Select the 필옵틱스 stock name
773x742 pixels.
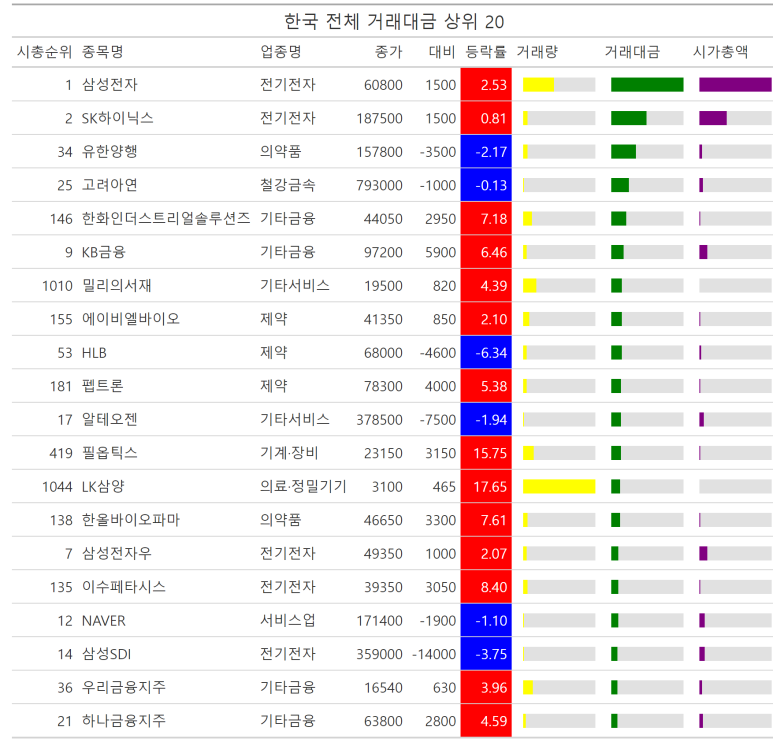pyautogui.click(x=109, y=453)
